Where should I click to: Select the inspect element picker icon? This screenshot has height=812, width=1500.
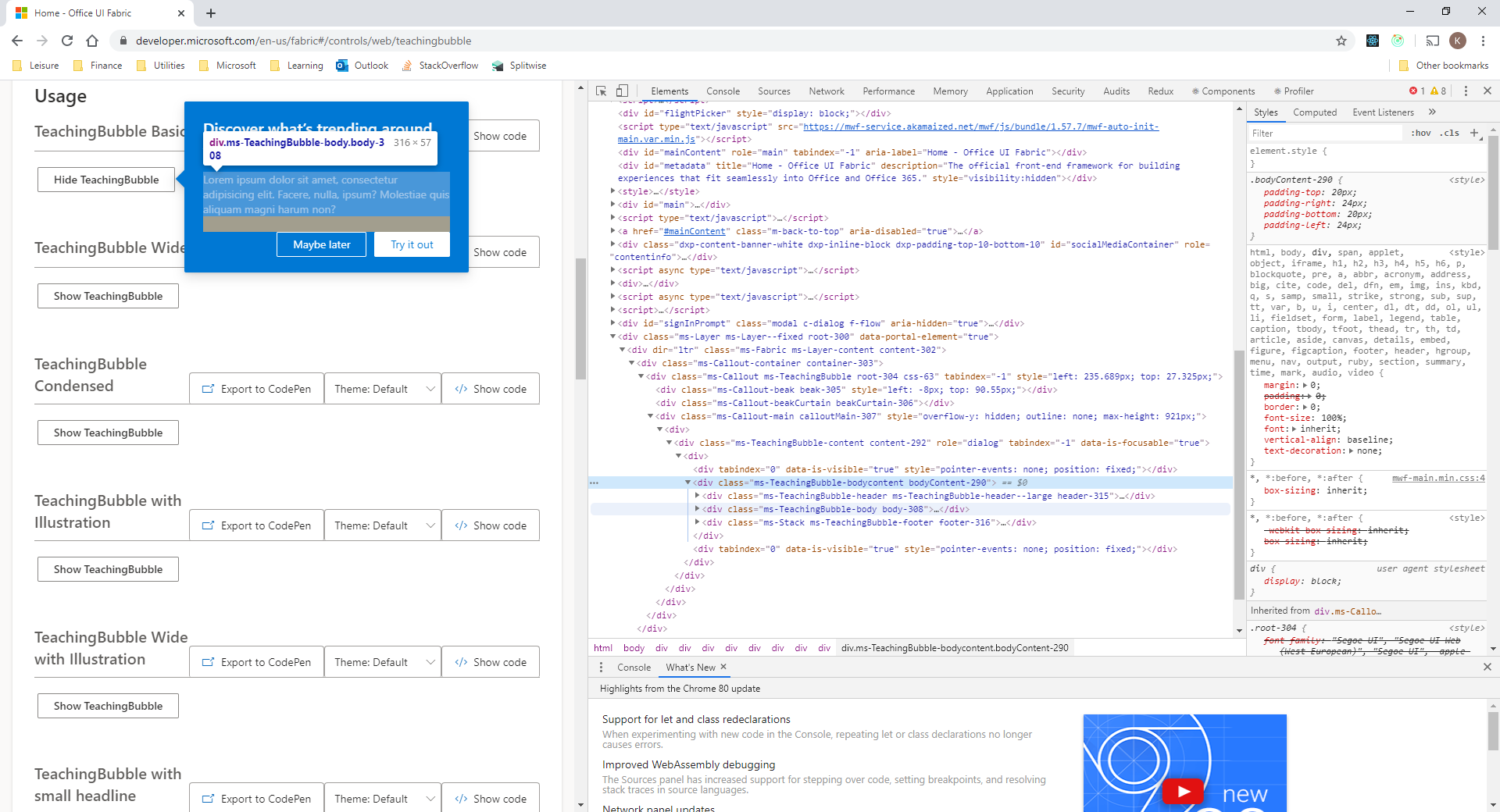[600, 91]
